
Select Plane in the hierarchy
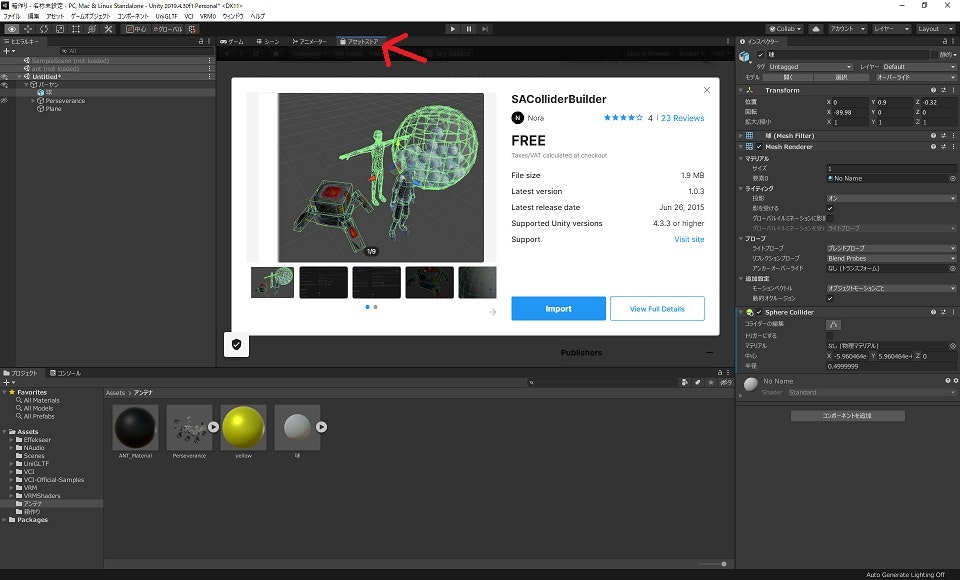pos(53,108)
